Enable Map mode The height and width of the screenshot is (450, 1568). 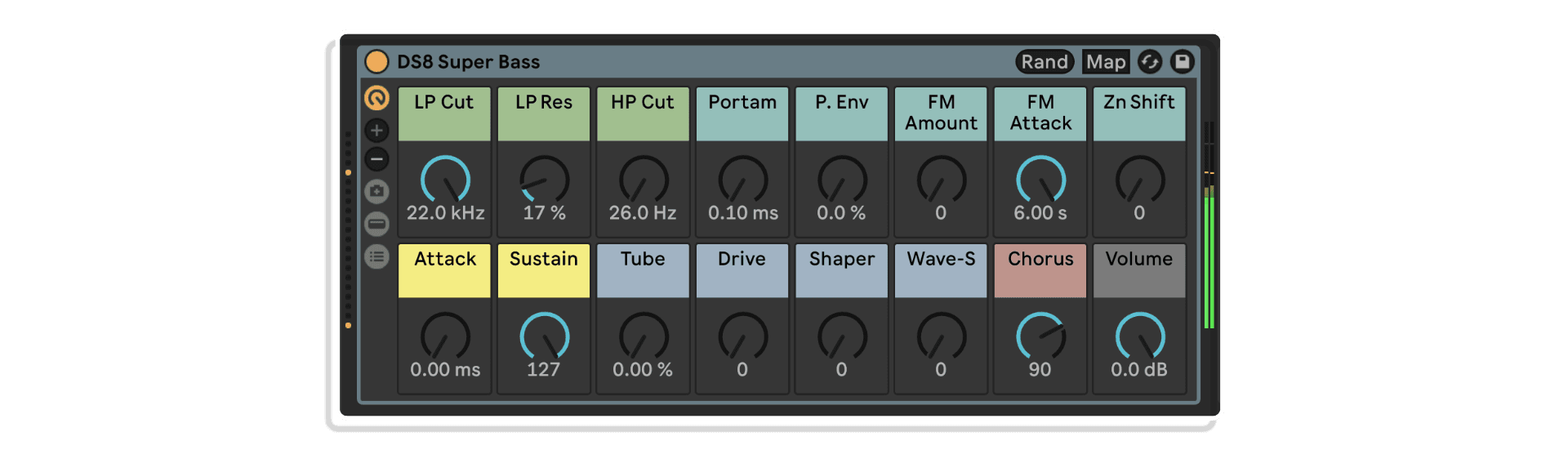(x=1106, y=62)
